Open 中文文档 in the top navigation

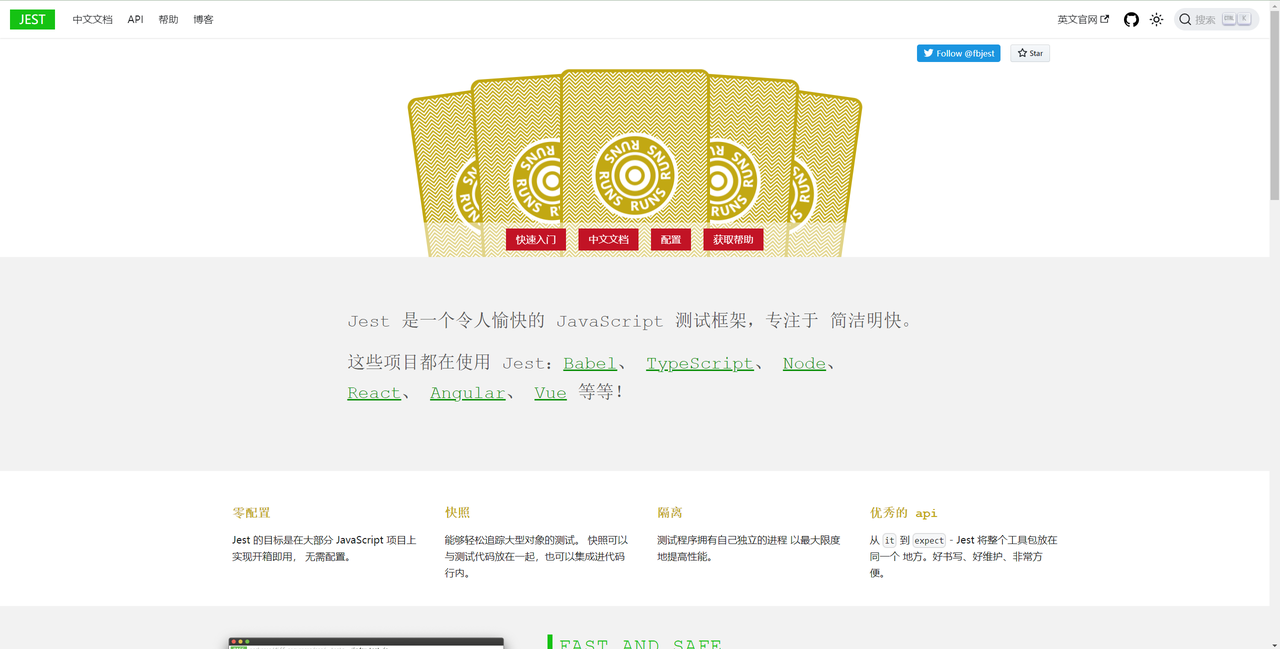point(92,19)
